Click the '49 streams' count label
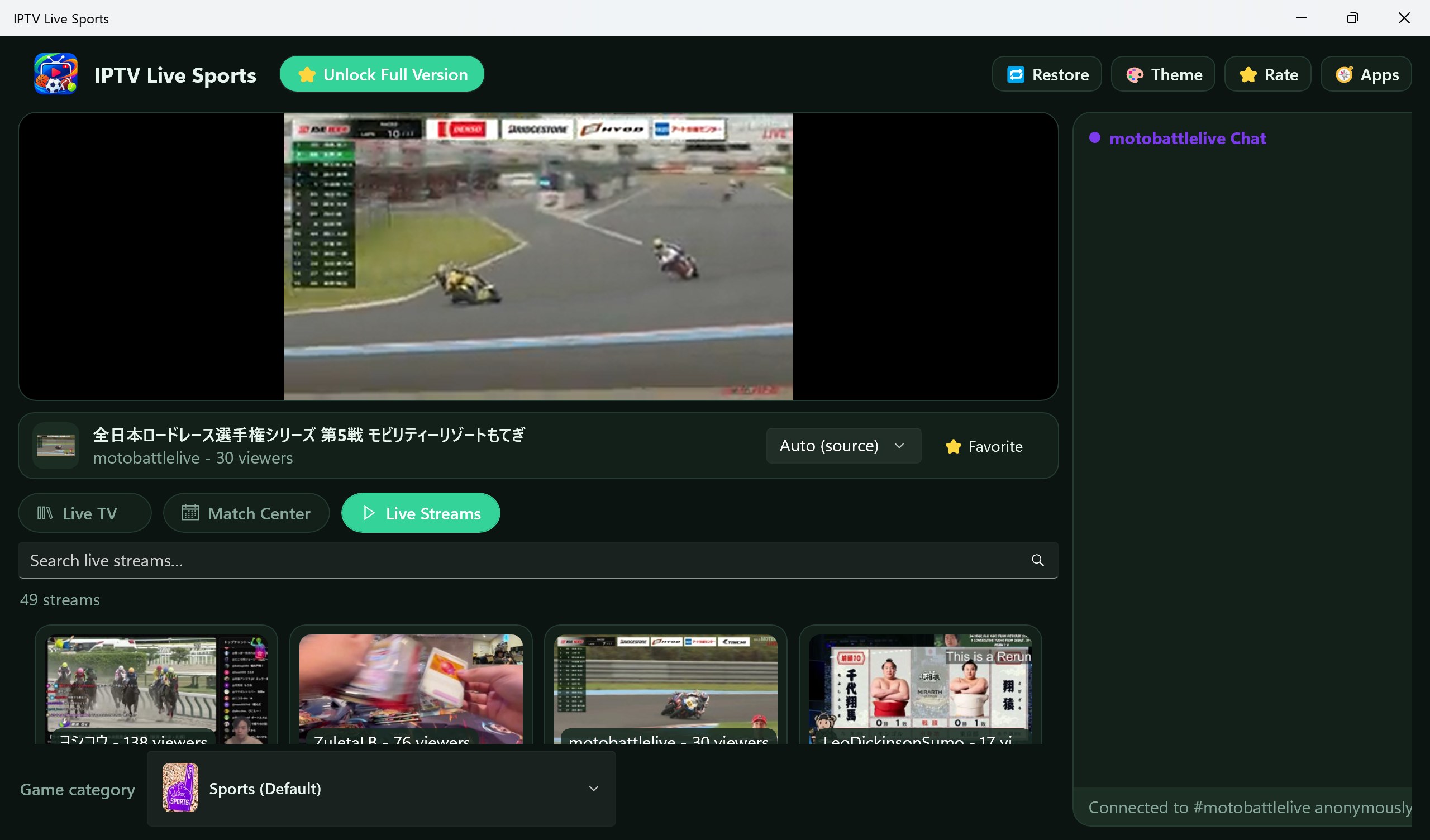Viewport: 1430px width, 840px height. coord(60,600)
